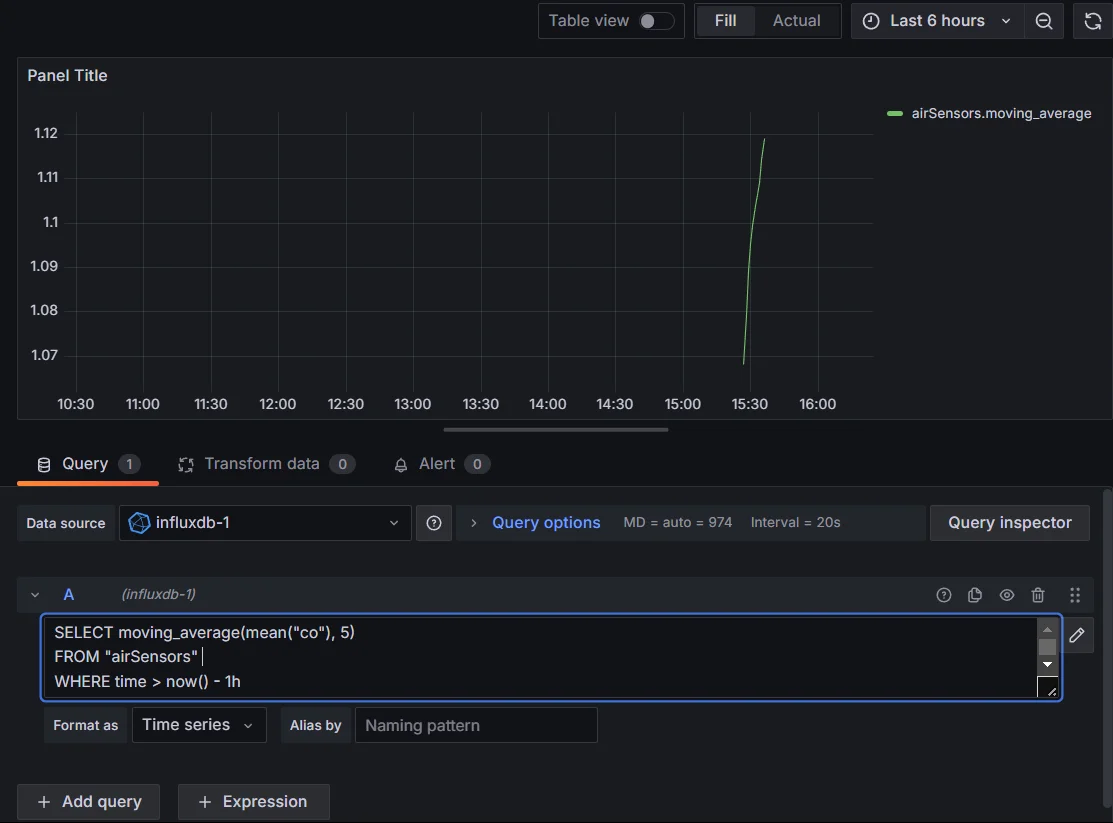Duplicate query A using the copy icon
This screenshot has width=1113, height=823.
point(975,595)
